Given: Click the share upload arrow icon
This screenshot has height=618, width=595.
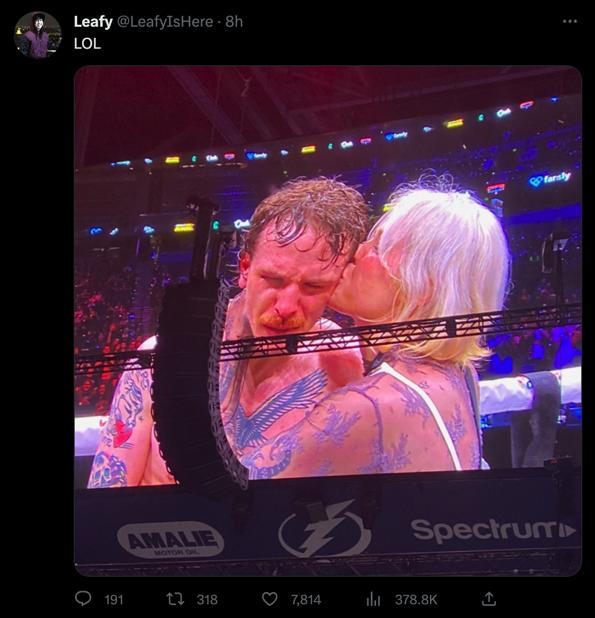Looking at the screenshot, I should [489, 599].
